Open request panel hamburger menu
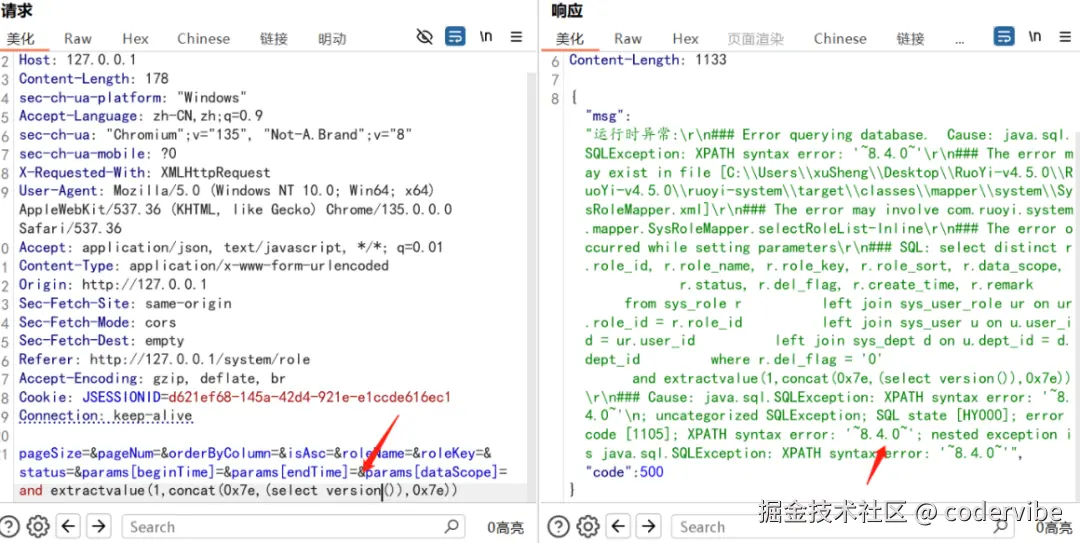This screenshot has height=543, width=1080. click(x=517, y=37)
